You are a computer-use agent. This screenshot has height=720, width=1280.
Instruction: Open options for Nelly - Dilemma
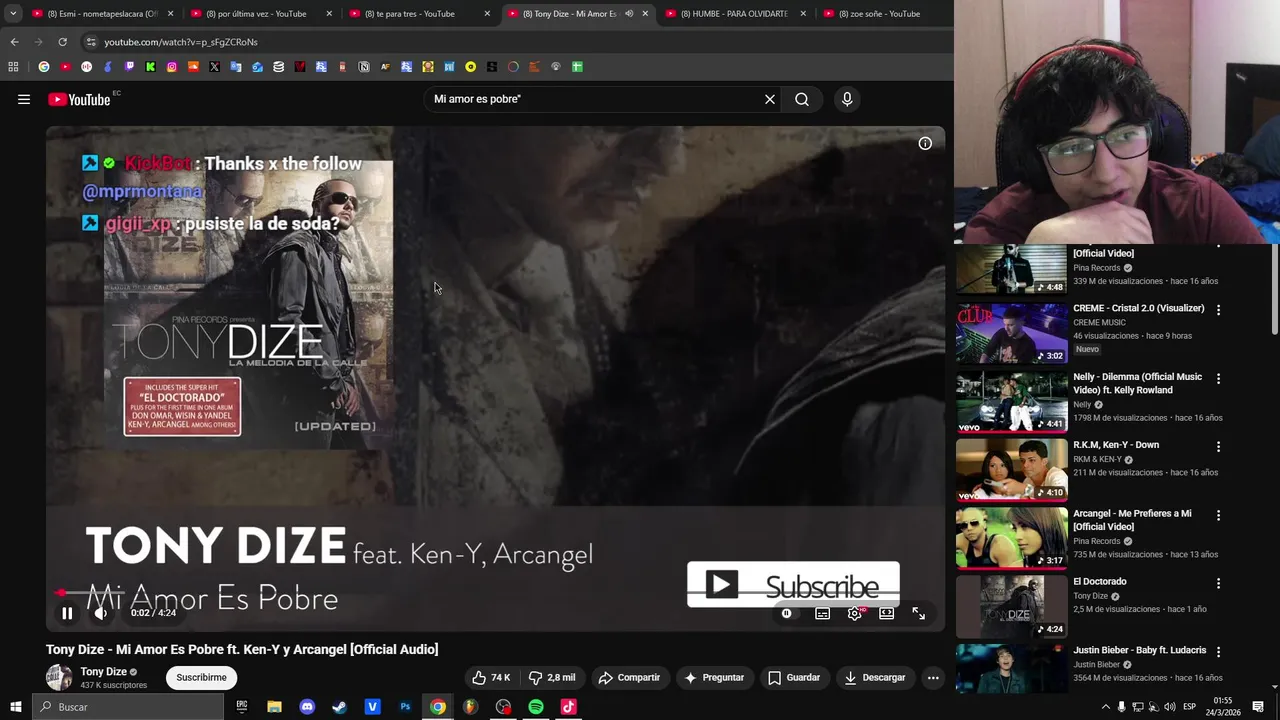click(x=1218, y=379)
